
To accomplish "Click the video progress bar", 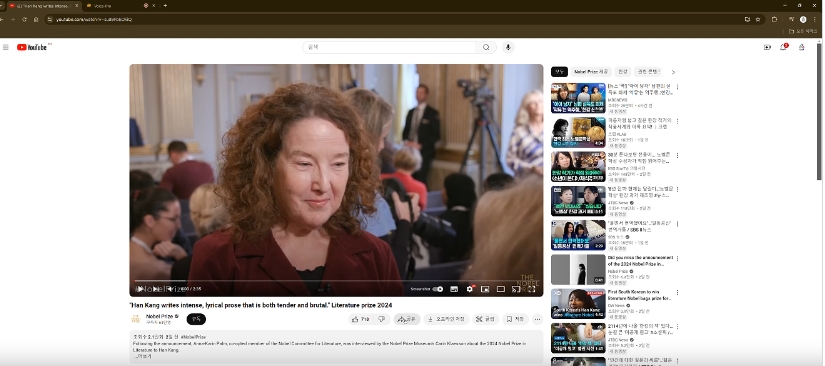I will pyautogui.click(x=336, y=281).
